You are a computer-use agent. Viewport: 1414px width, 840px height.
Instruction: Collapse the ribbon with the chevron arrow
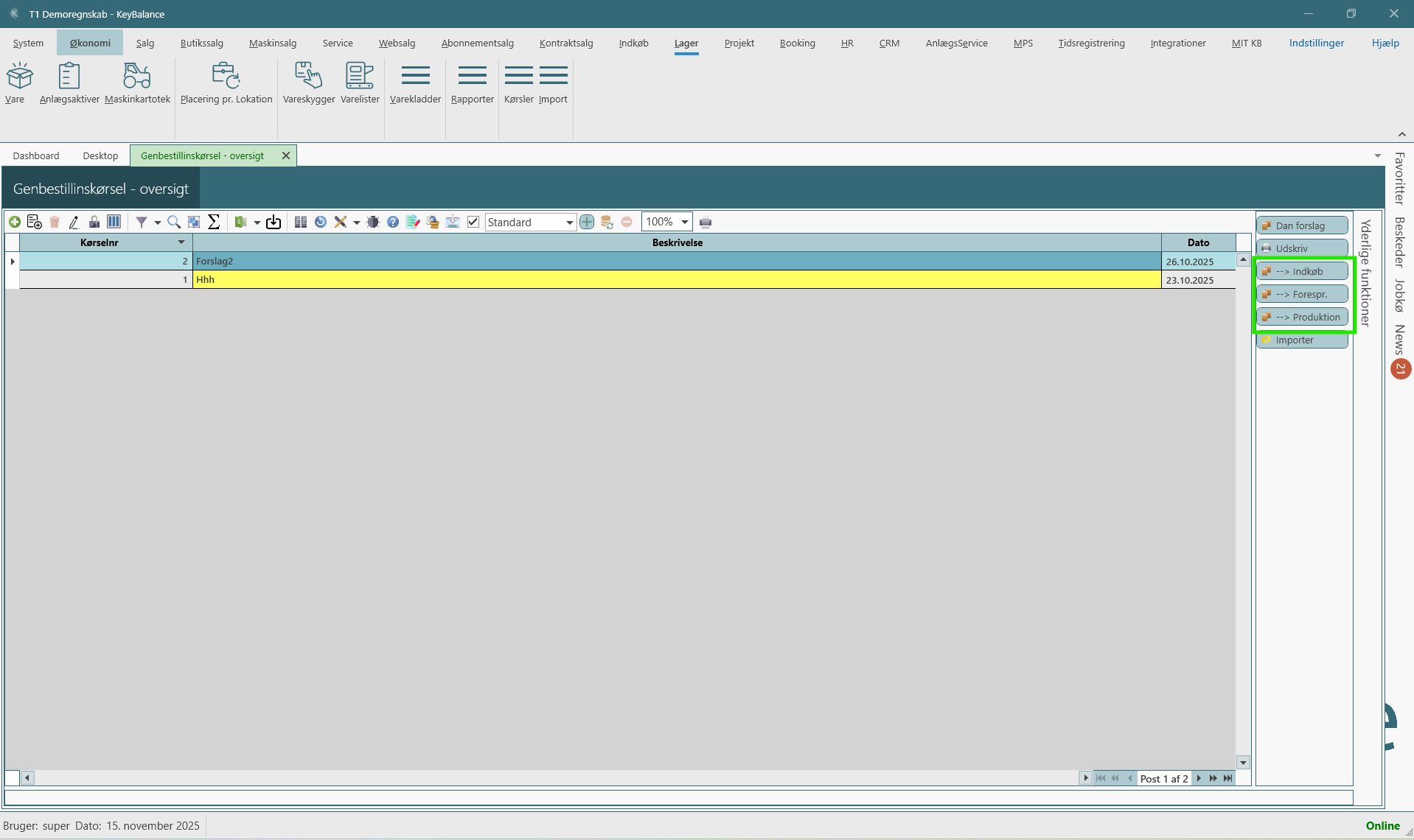[1401, 135]
